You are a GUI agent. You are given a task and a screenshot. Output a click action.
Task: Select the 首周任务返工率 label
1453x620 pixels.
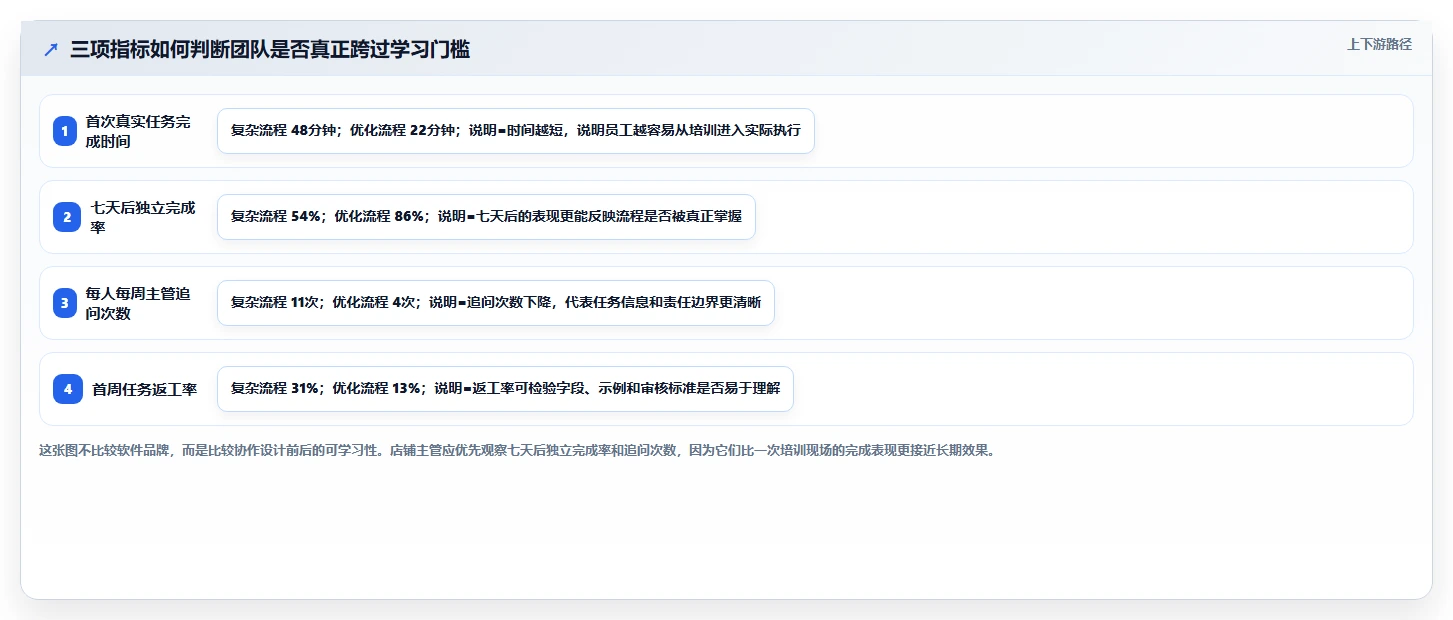(x=145, y=389)
